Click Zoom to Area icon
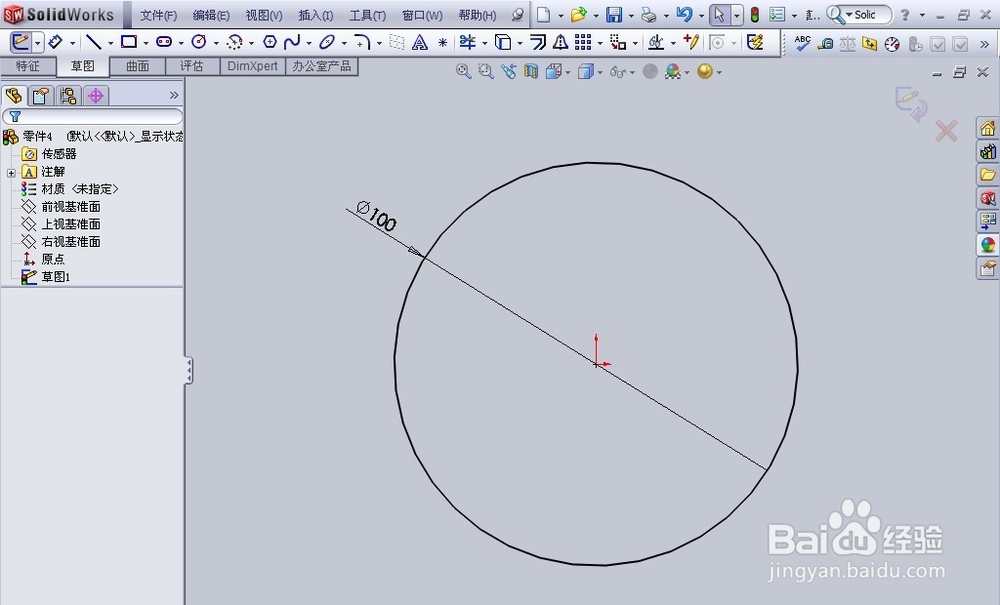This screenshot has height=605, width=1000. coord(486,71)
